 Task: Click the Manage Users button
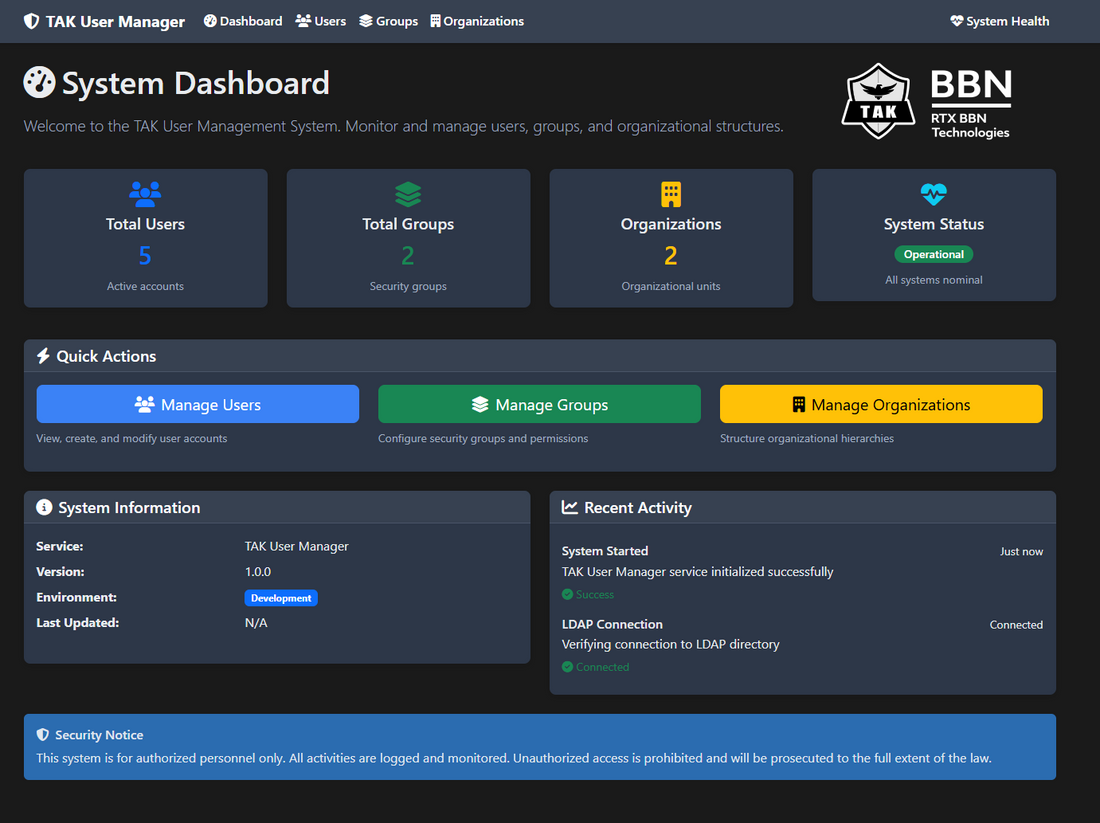(x=197, y=403)
